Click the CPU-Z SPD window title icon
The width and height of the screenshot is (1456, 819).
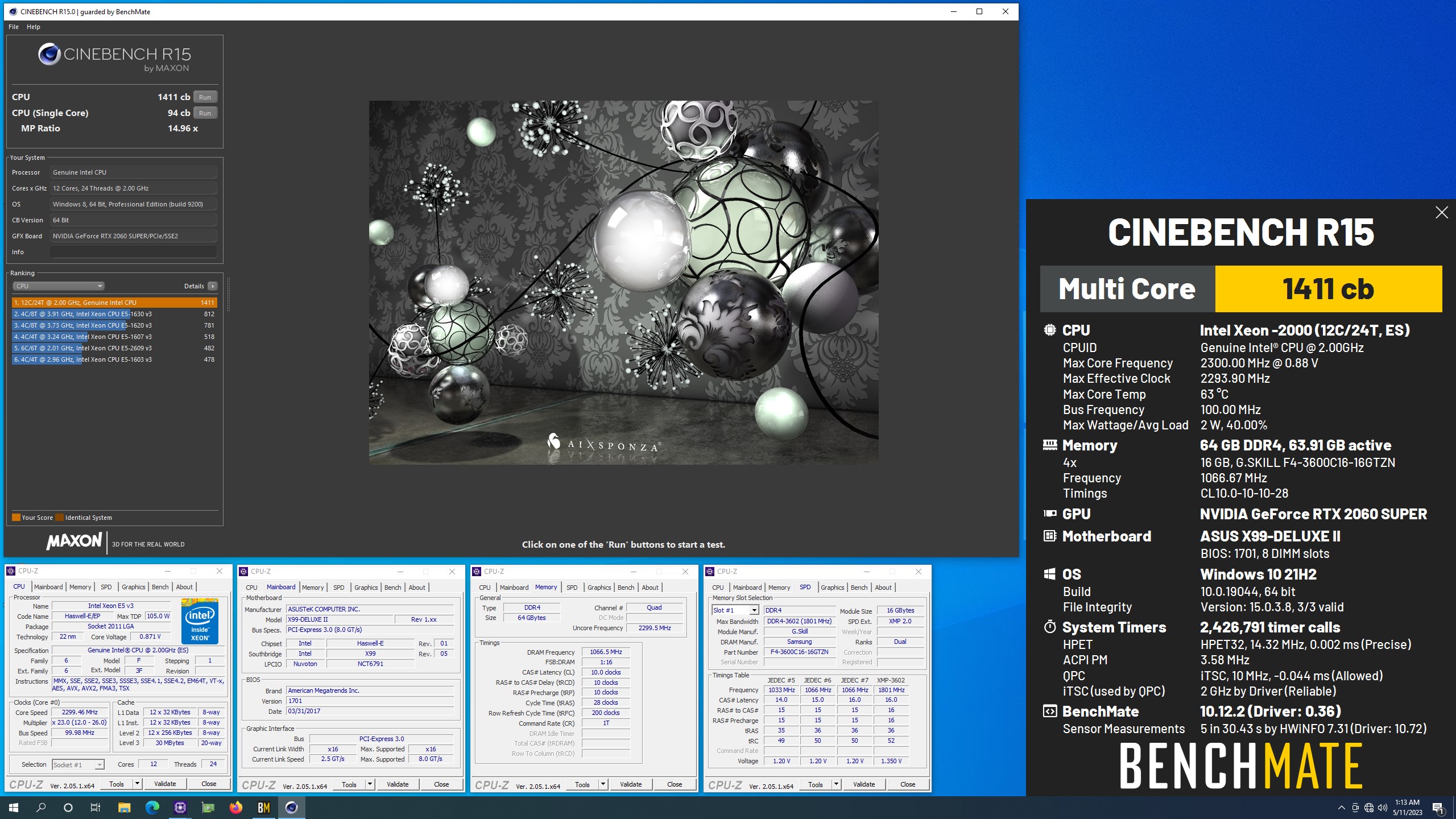pyautogui.click(x=710, y=572)
